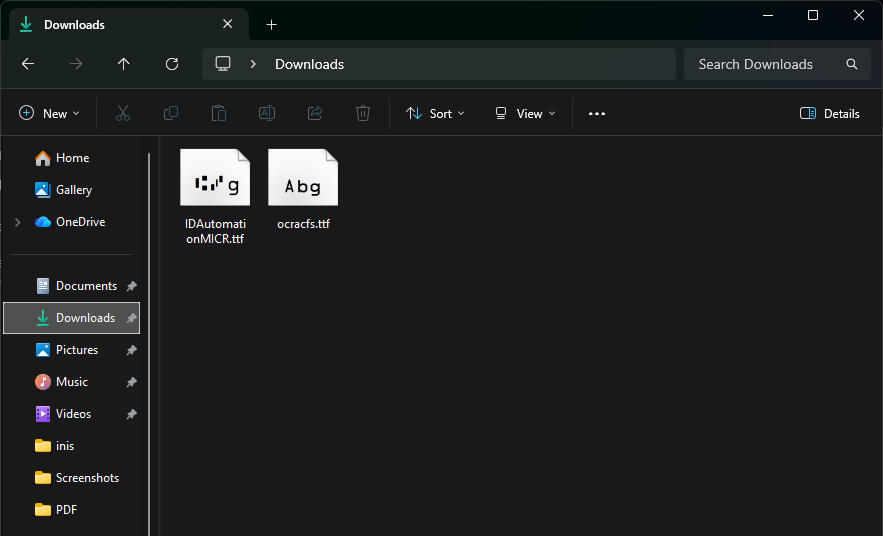Expand the OneDrive tree node
883x536 pixels.
tap(17, 222)
